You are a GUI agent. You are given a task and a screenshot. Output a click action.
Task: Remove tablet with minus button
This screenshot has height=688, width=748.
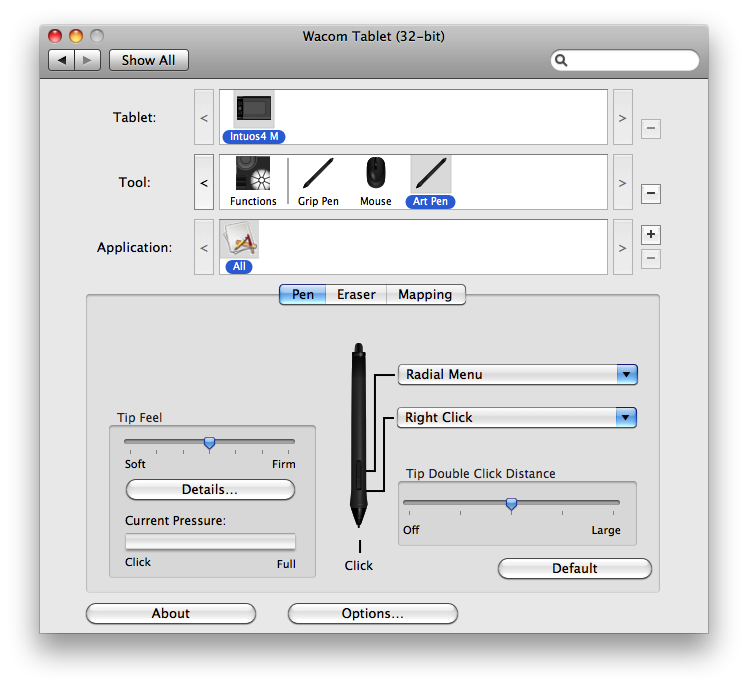point(651,128)
